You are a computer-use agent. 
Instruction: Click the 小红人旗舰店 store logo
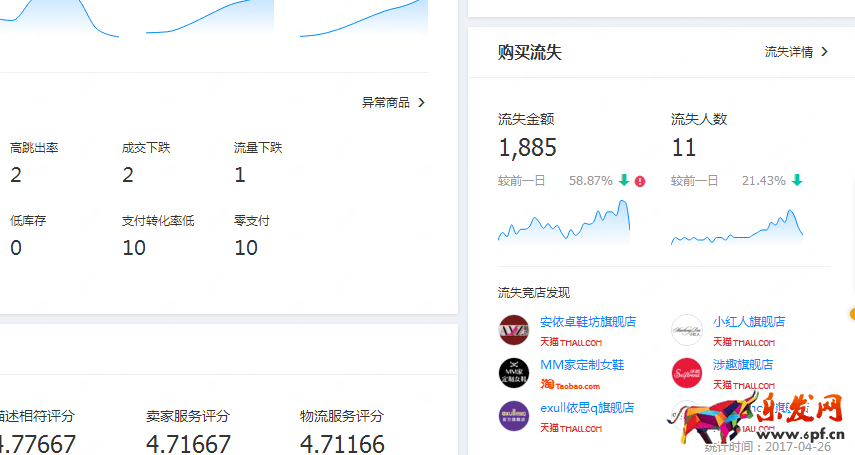click(686, 330)
